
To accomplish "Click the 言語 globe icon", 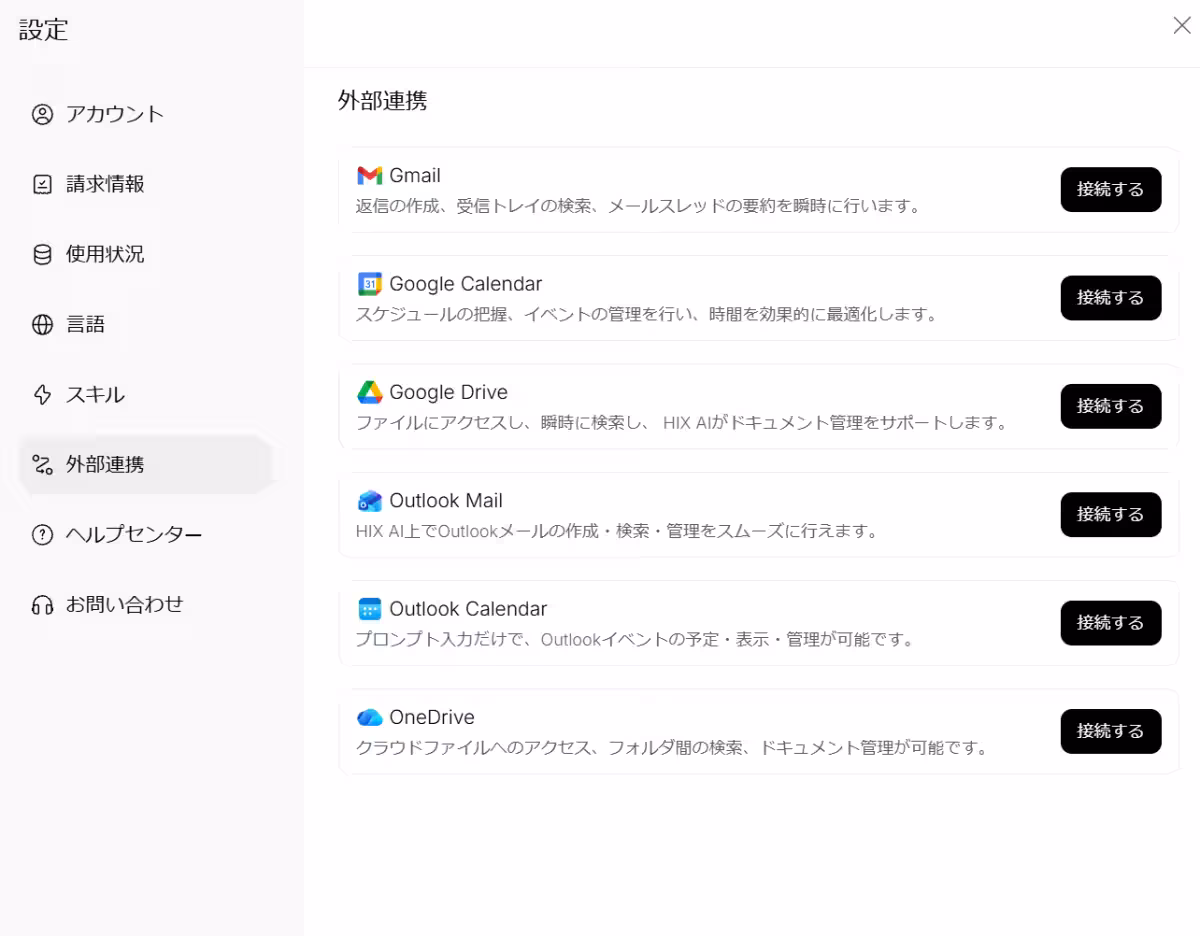I will coord(42,324).
